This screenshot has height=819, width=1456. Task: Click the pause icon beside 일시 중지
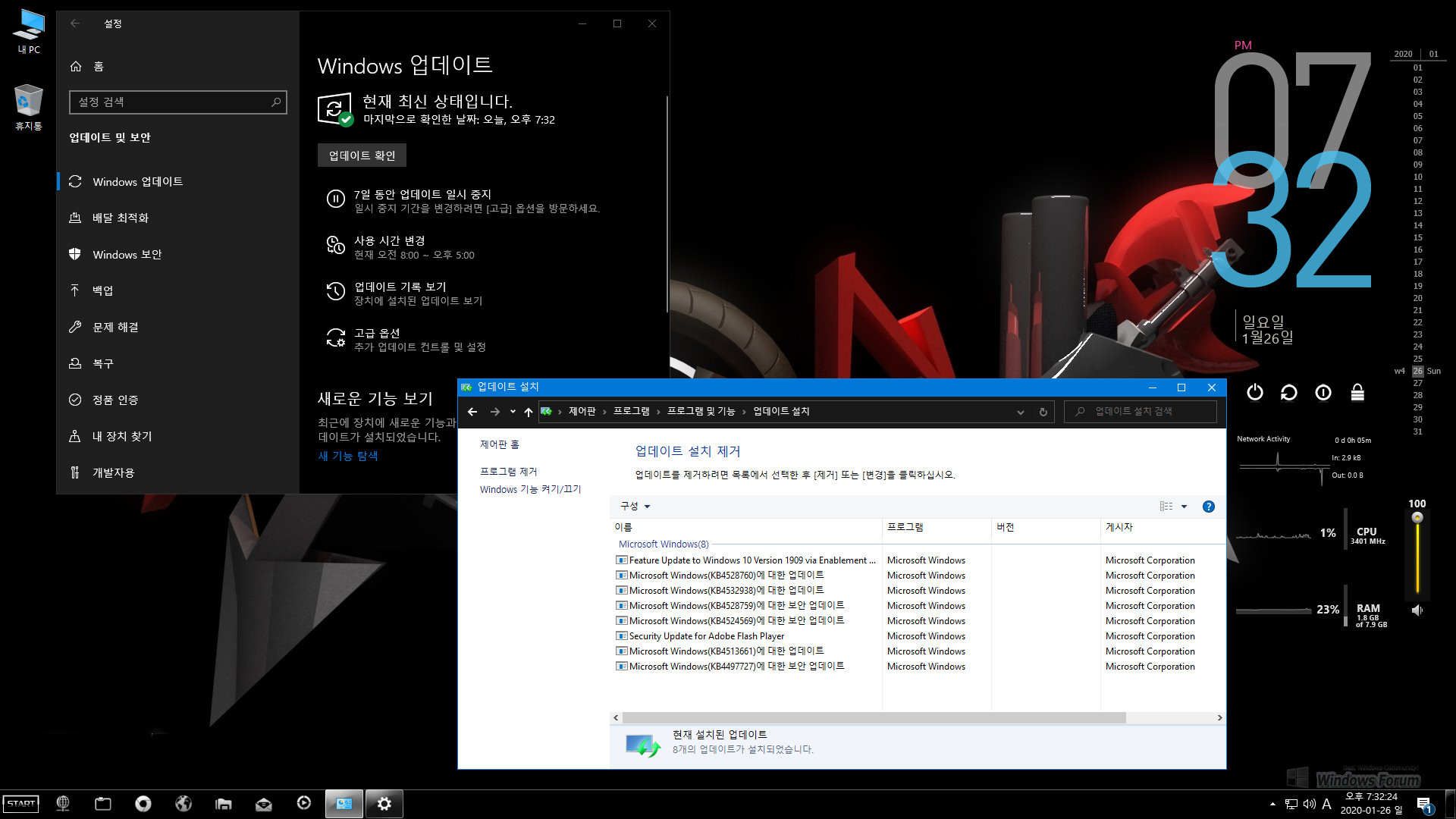pyautogui.click(x=335, y=199)
